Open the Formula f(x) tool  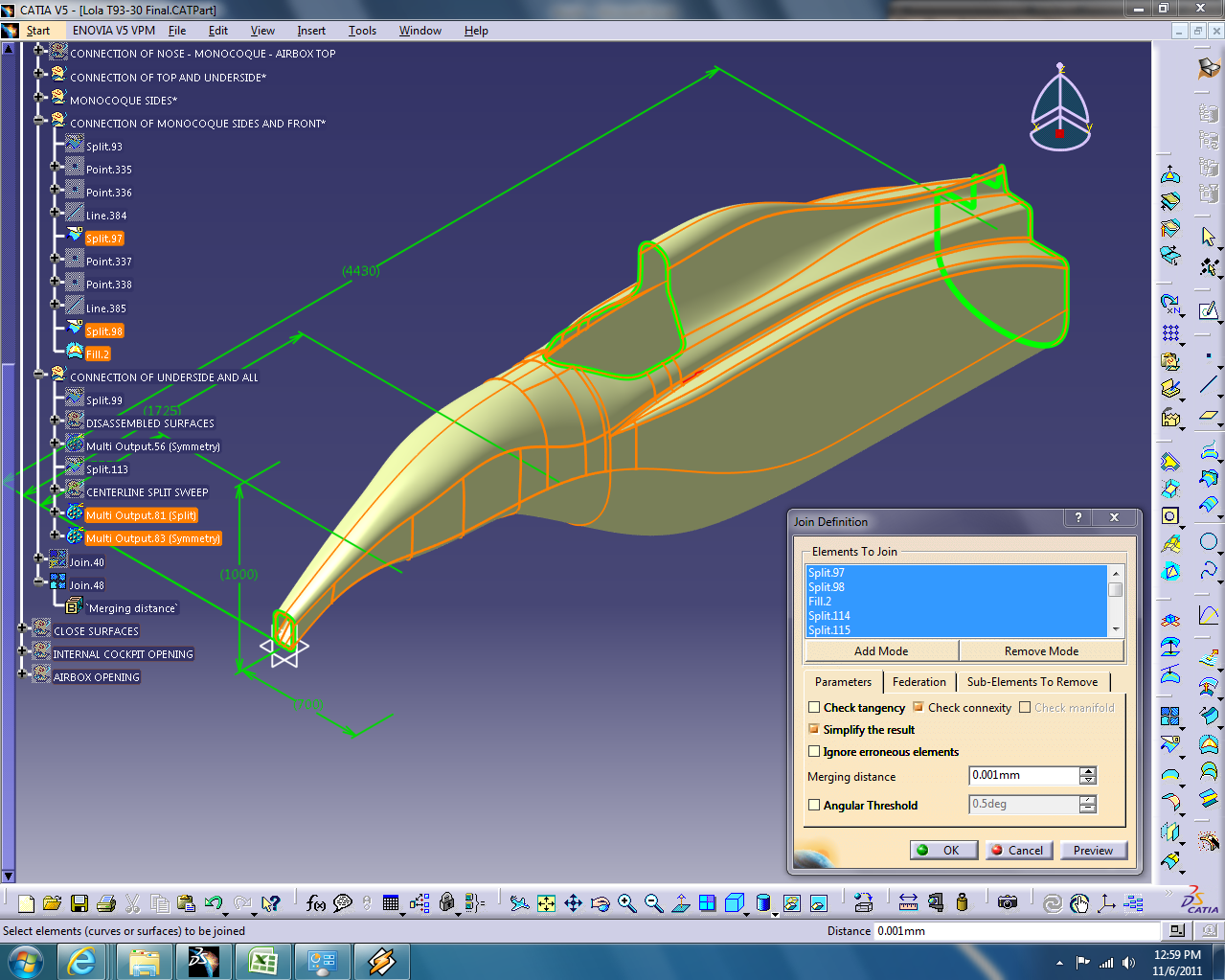(315, 902)
